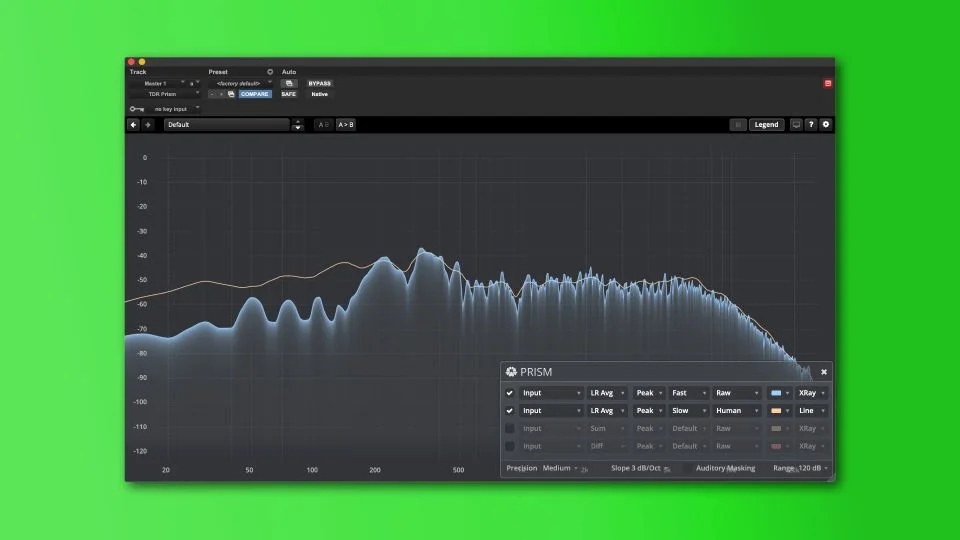Open the settings gear icon
The image size is (960, 540).
click(x=825, y=124)
